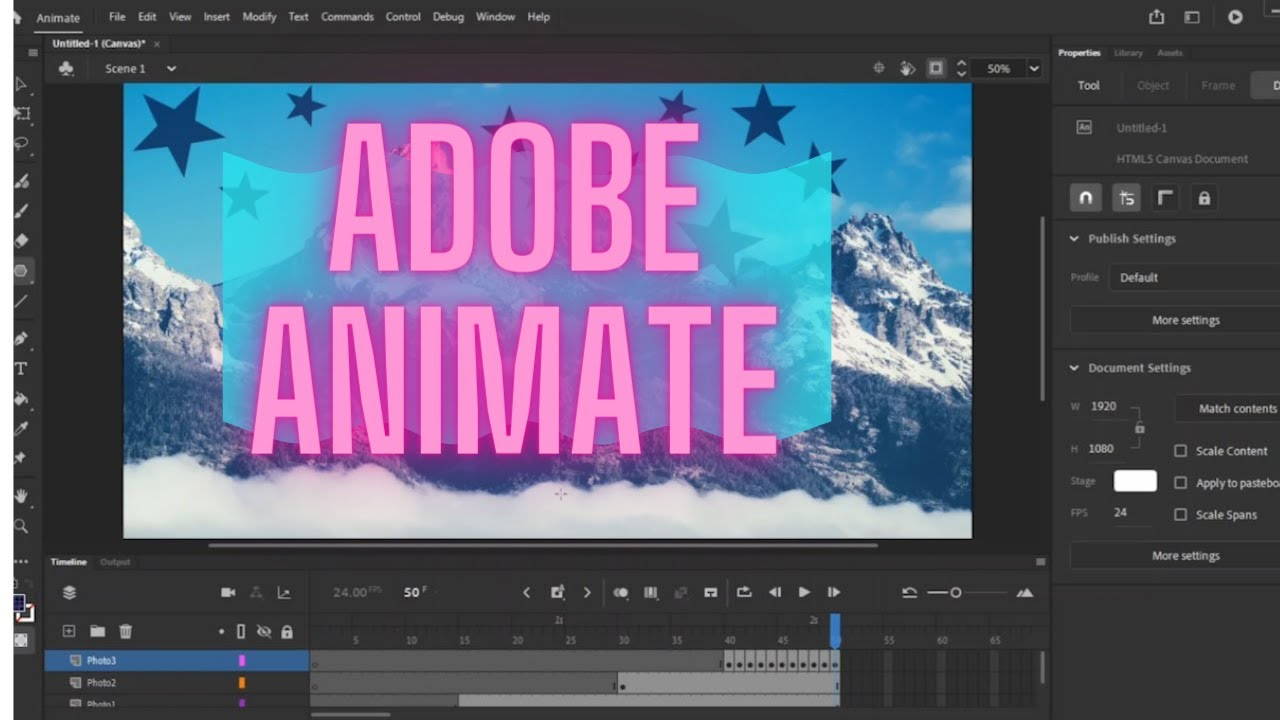
Task: Click the Test Movie play icon
Action: click(1236, 17)
